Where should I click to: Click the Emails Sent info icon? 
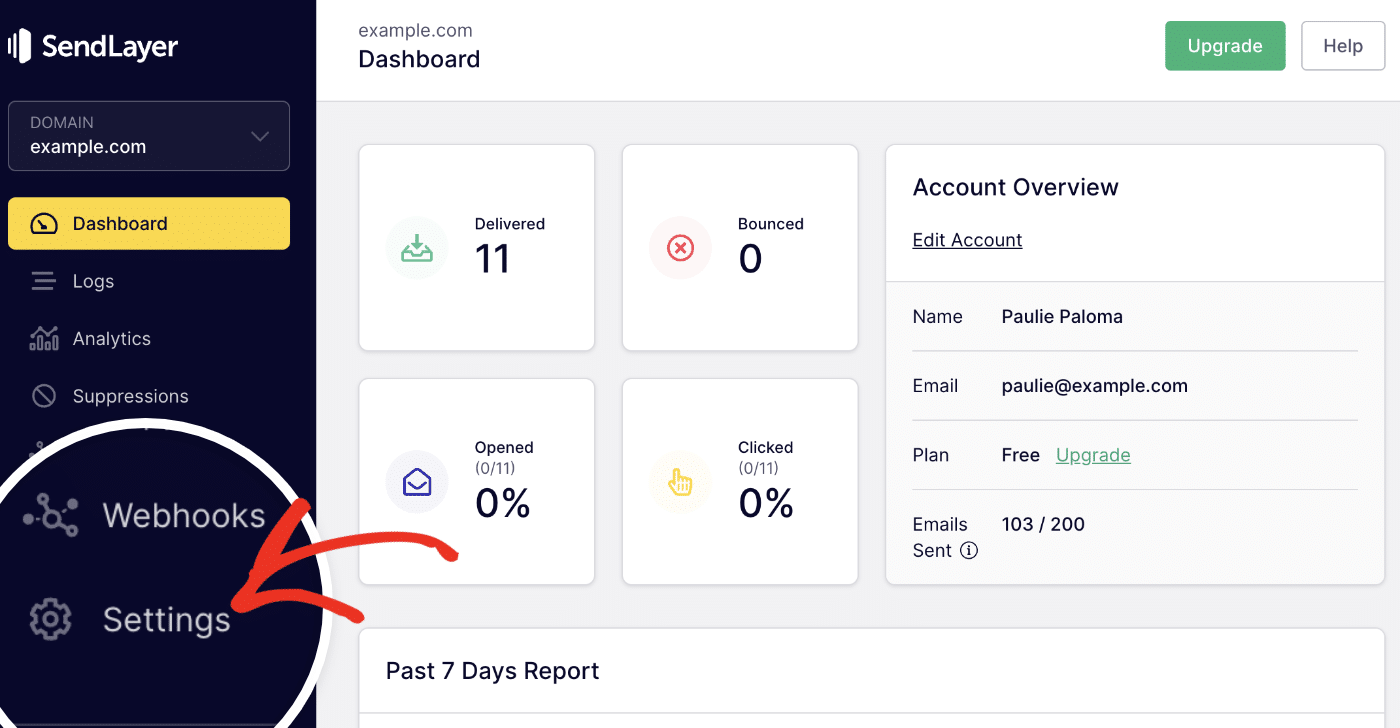tap(968, 550)
